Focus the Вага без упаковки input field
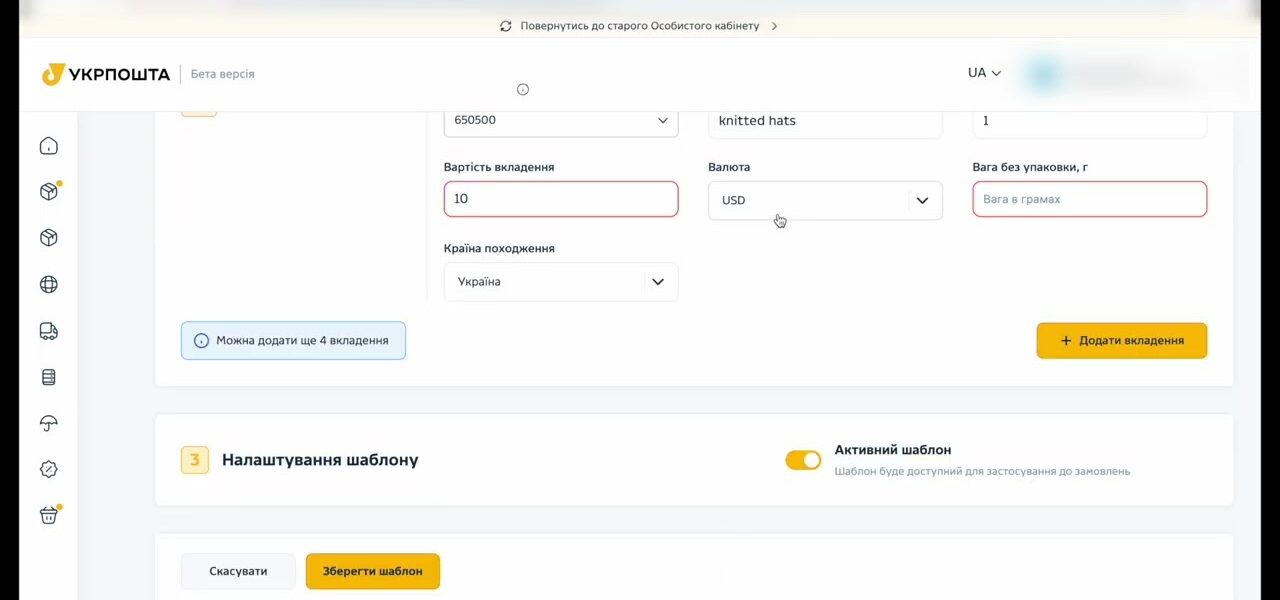This screenshot has width=1280, height=600. (1090, 199)
